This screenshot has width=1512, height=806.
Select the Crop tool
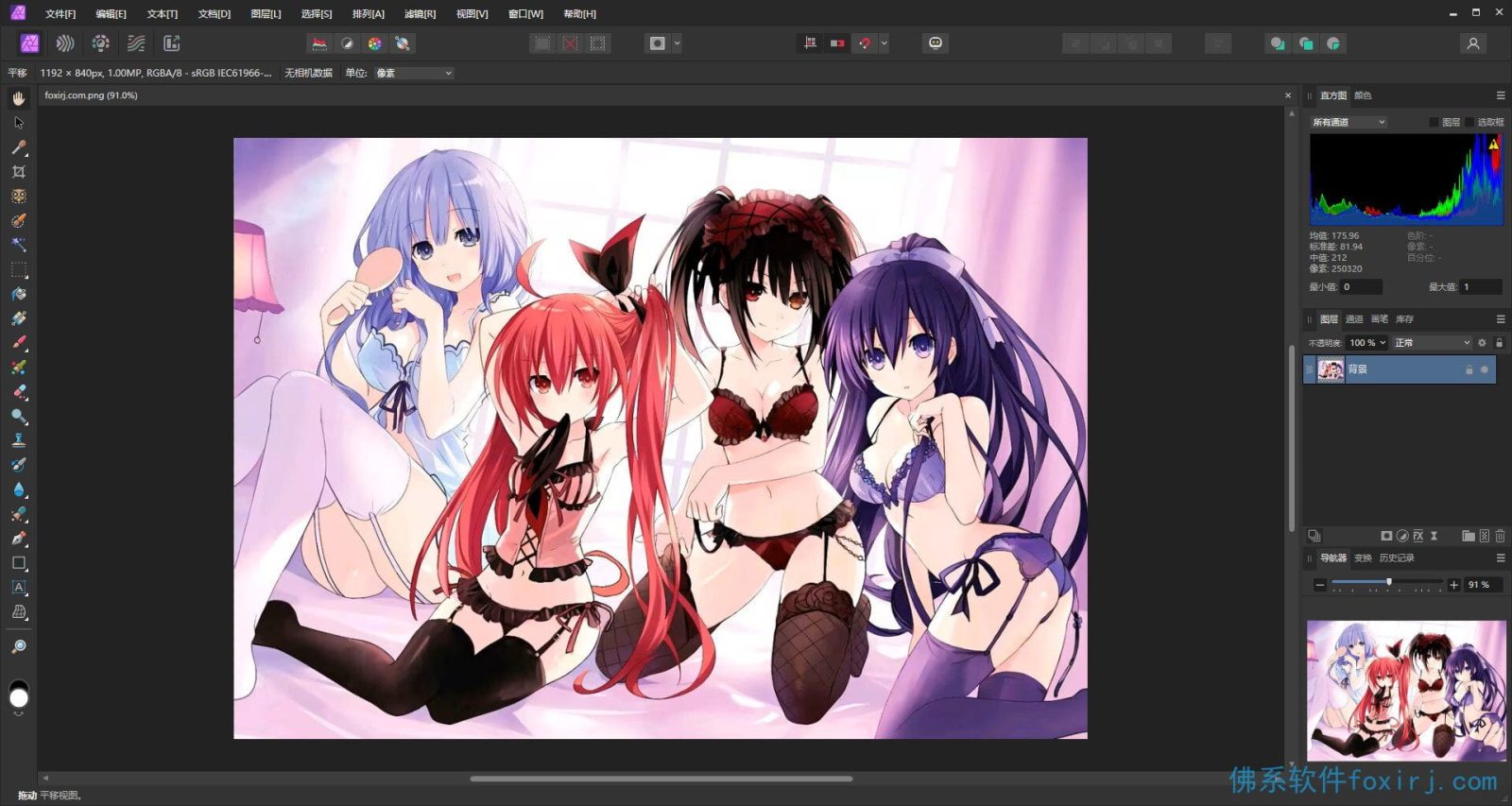coord(19,172)
